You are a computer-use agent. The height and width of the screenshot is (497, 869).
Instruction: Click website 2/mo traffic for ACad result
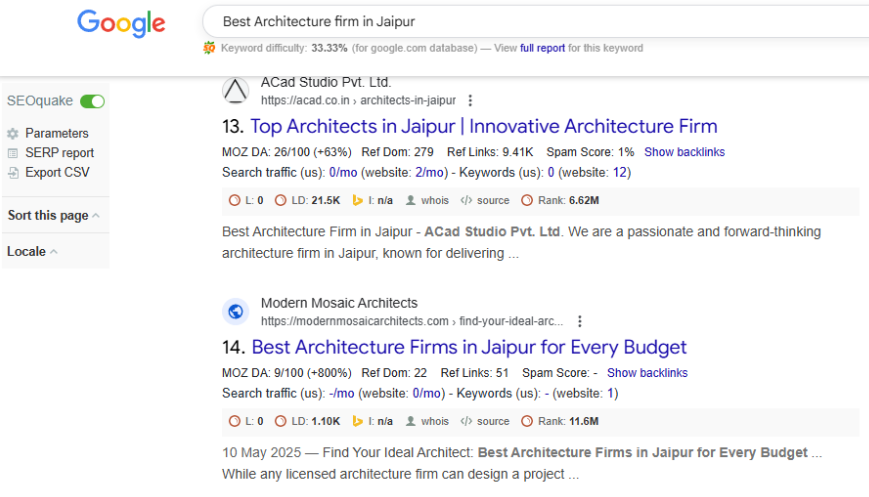[430, 172]
